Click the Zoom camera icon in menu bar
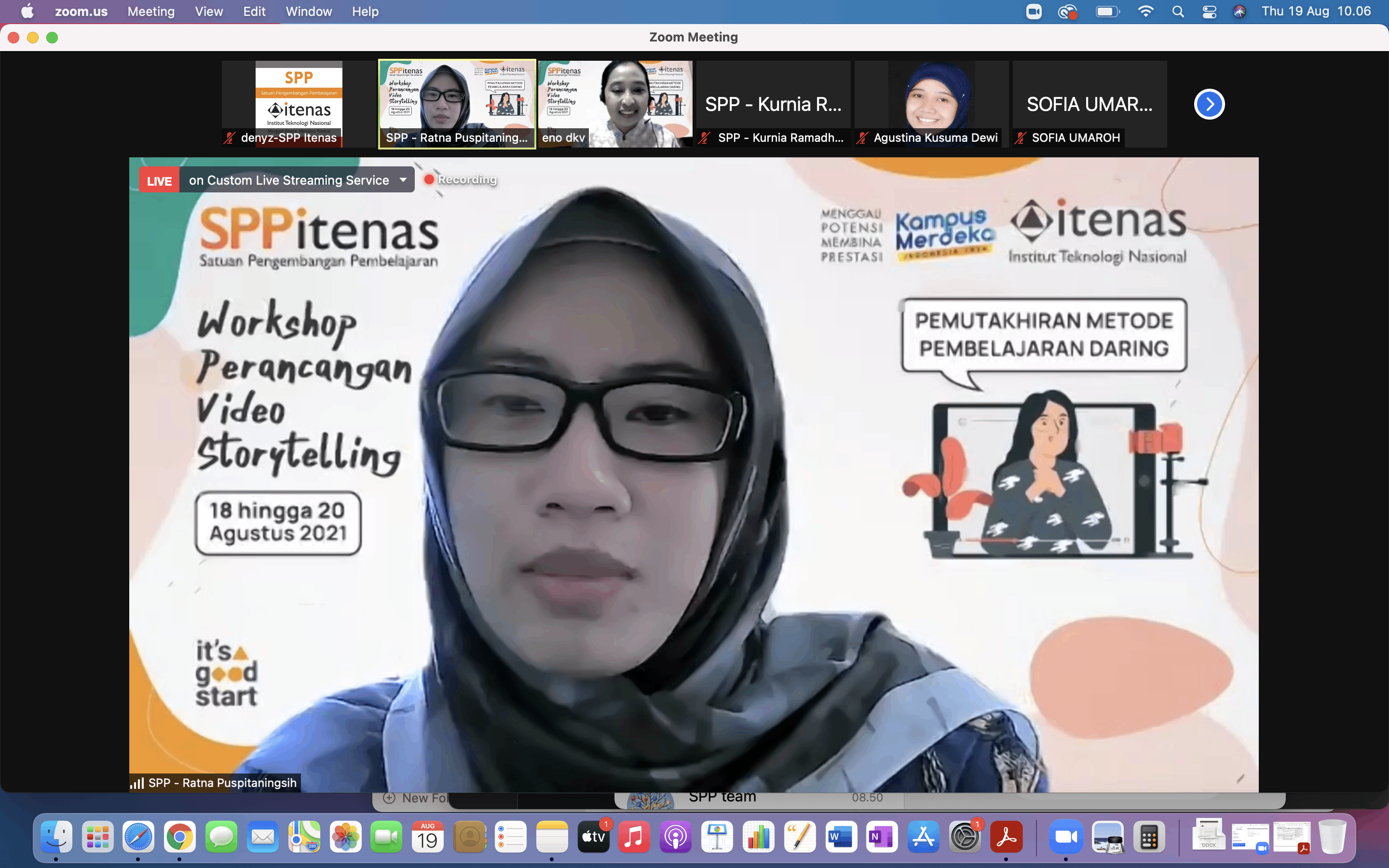Image resolution: width=1389 pixels, height=868 pixels. click(1034, 12)
